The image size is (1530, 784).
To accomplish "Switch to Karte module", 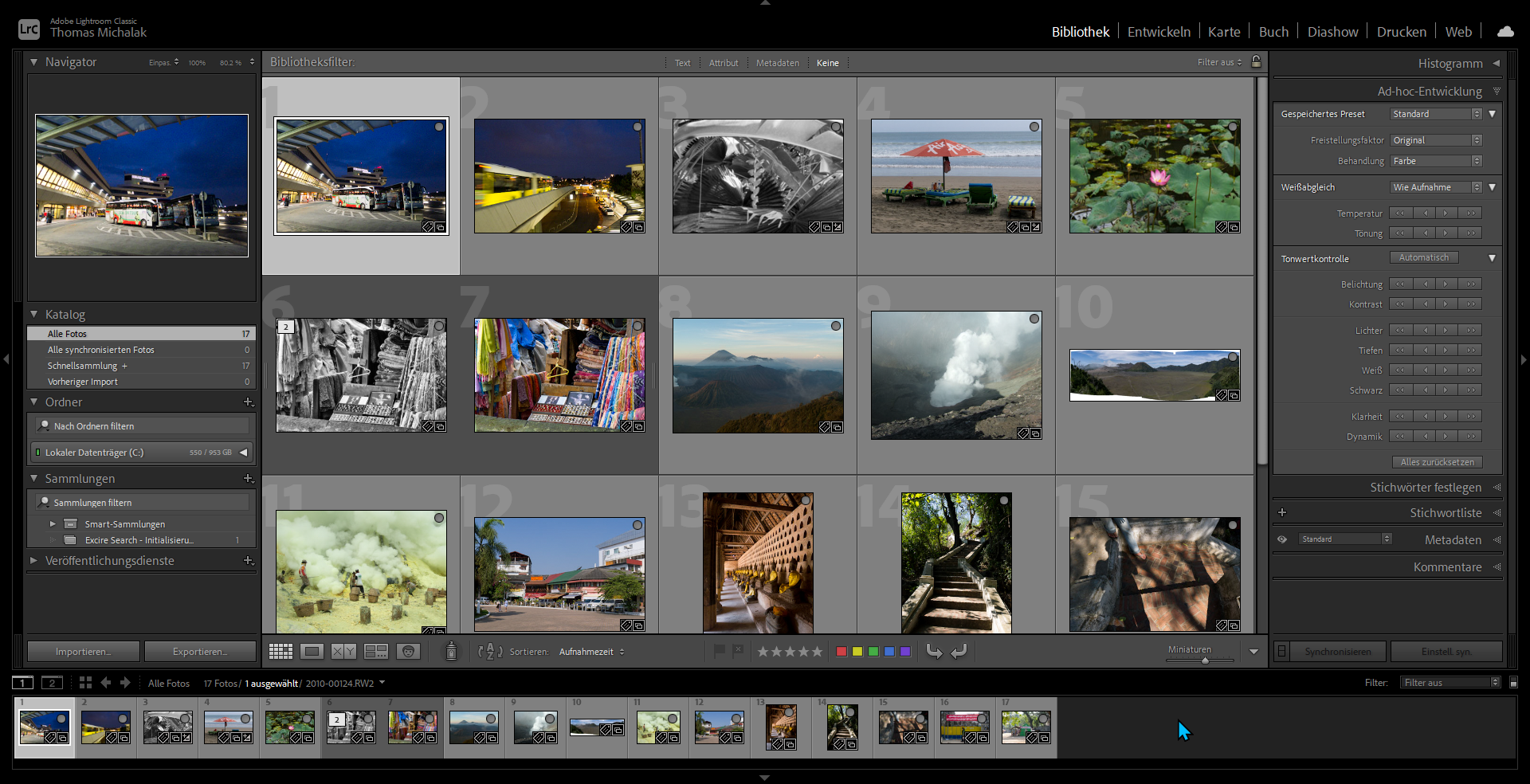I will tap(1224, 32).
